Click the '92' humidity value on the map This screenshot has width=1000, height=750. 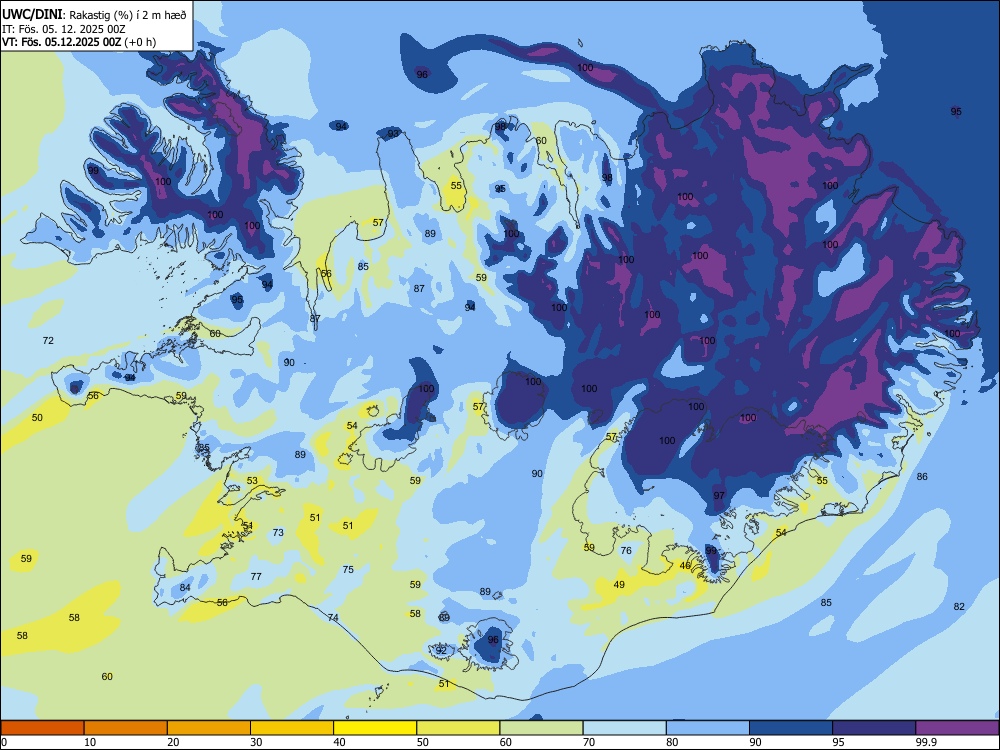click(441, 651)
